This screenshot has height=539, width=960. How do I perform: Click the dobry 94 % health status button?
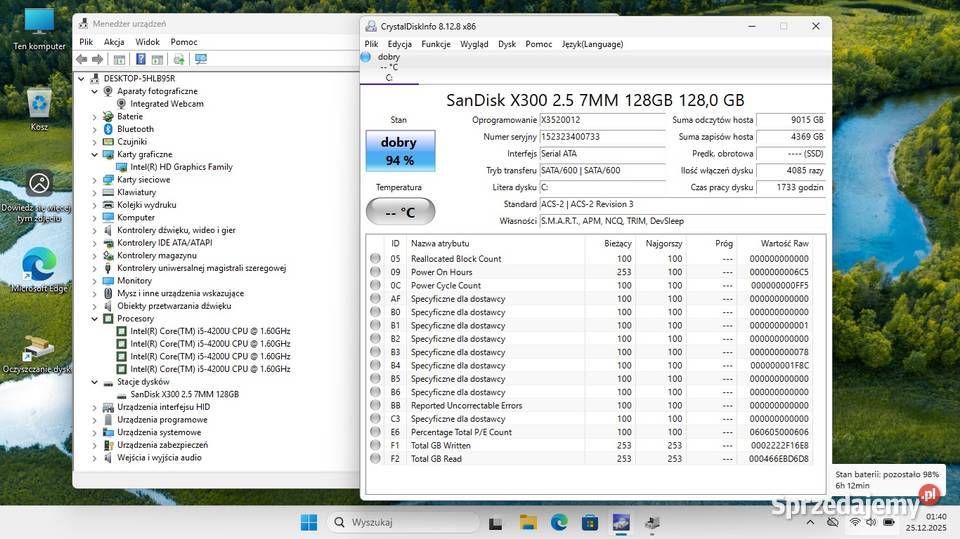click(x=399, y=151)
